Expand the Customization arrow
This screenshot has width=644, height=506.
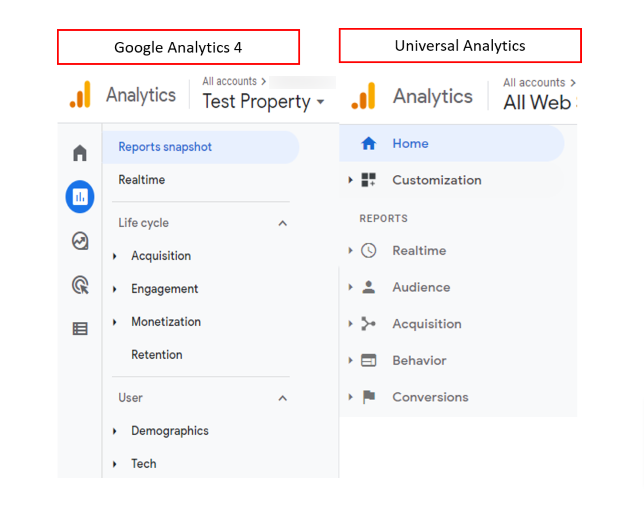click(x=350, y=180)
